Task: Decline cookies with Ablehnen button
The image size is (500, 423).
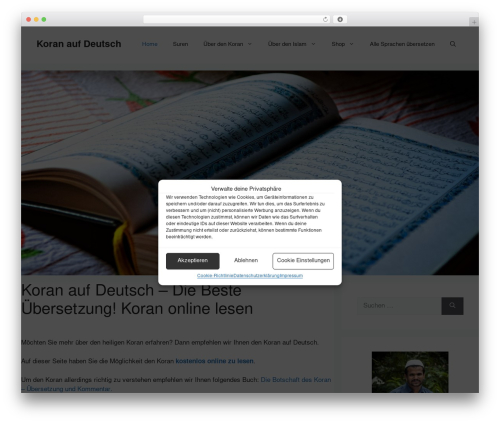Action: [246, 260]
